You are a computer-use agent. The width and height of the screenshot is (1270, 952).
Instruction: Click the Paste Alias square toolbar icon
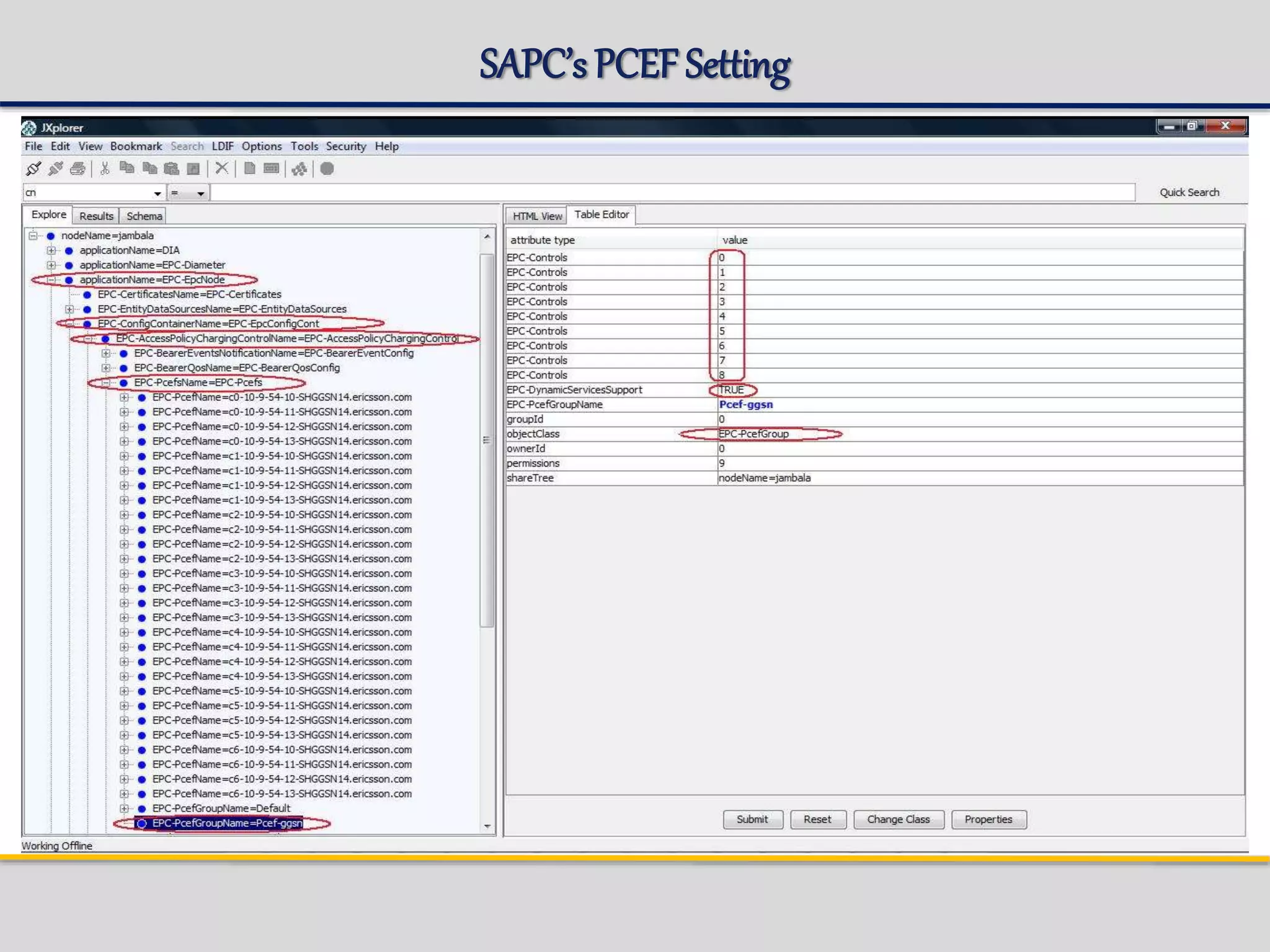[x=193, y=169]
